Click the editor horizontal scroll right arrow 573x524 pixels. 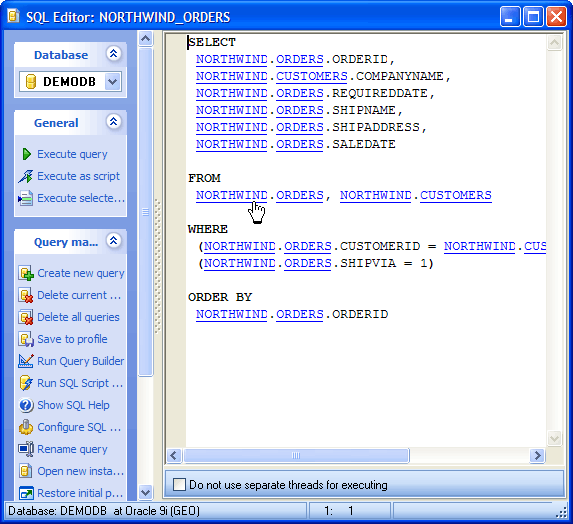(538, 456)
